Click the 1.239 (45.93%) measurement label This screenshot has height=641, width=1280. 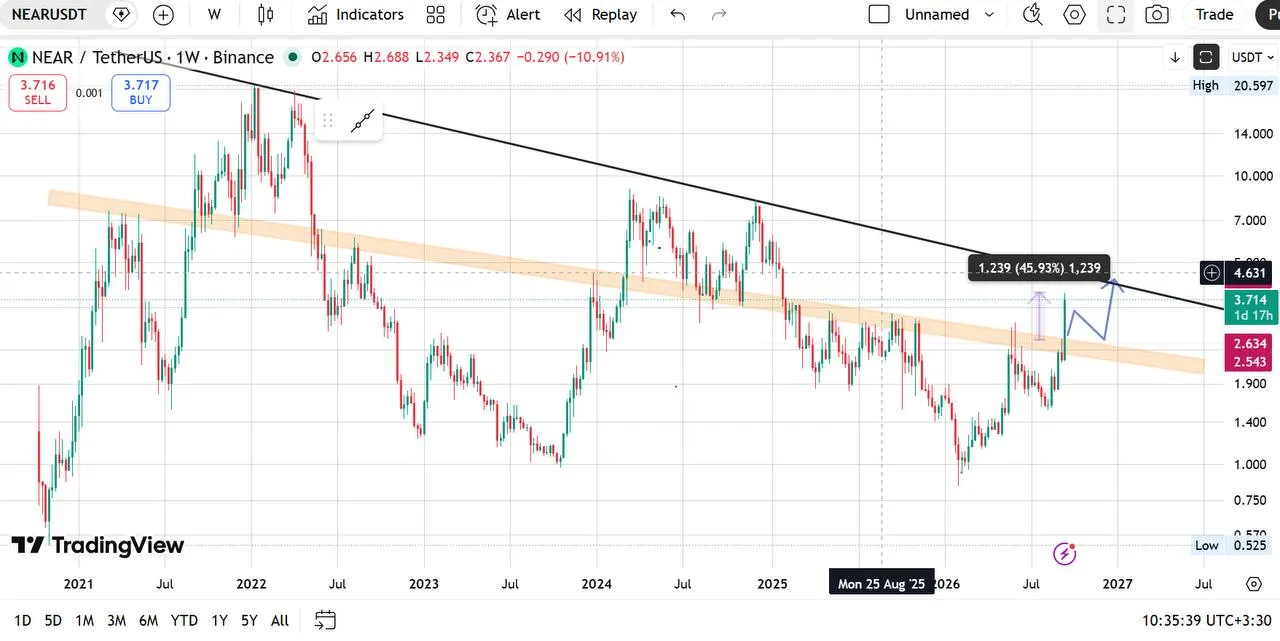point(1039,267)
